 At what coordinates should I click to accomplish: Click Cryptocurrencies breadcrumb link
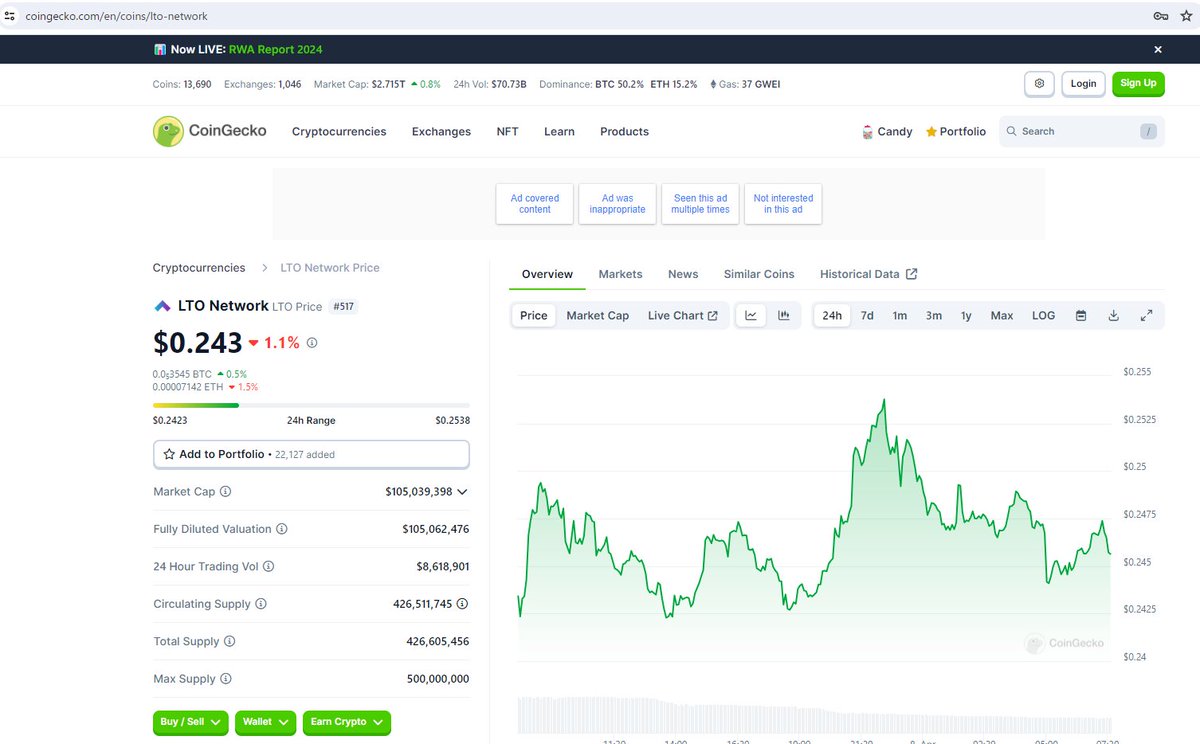199,268
